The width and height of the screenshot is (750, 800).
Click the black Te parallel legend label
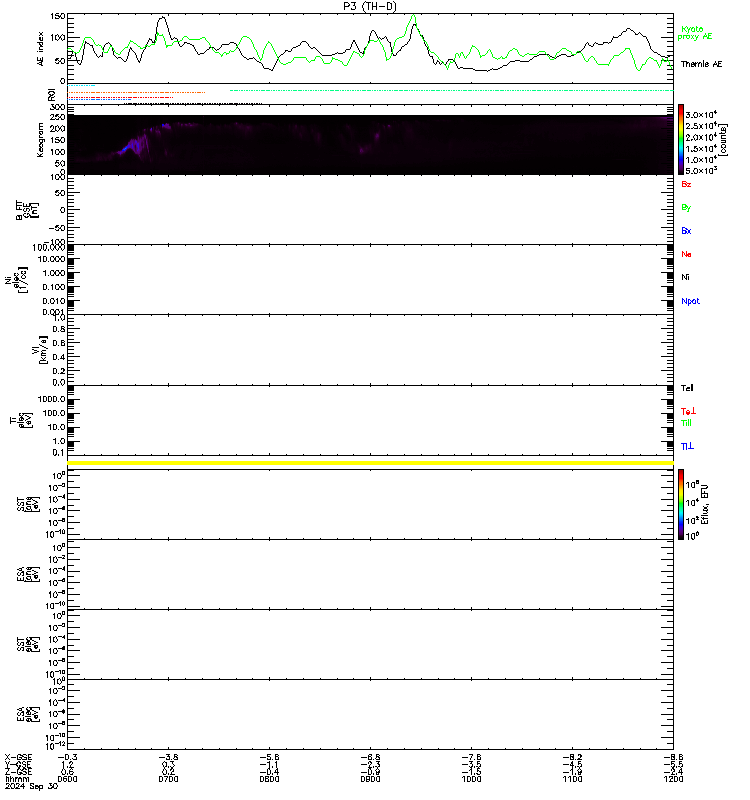(687, 388)
